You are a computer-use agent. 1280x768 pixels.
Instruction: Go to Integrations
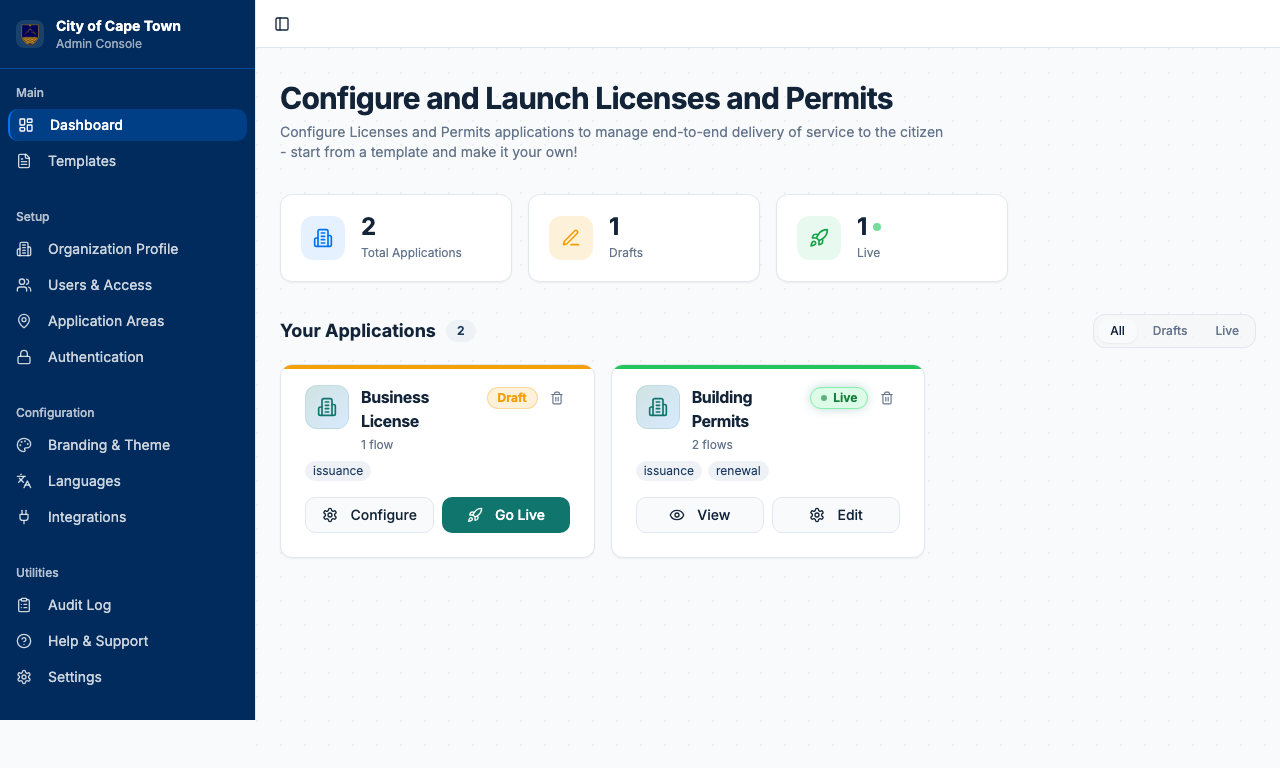[x=128, y=517]
